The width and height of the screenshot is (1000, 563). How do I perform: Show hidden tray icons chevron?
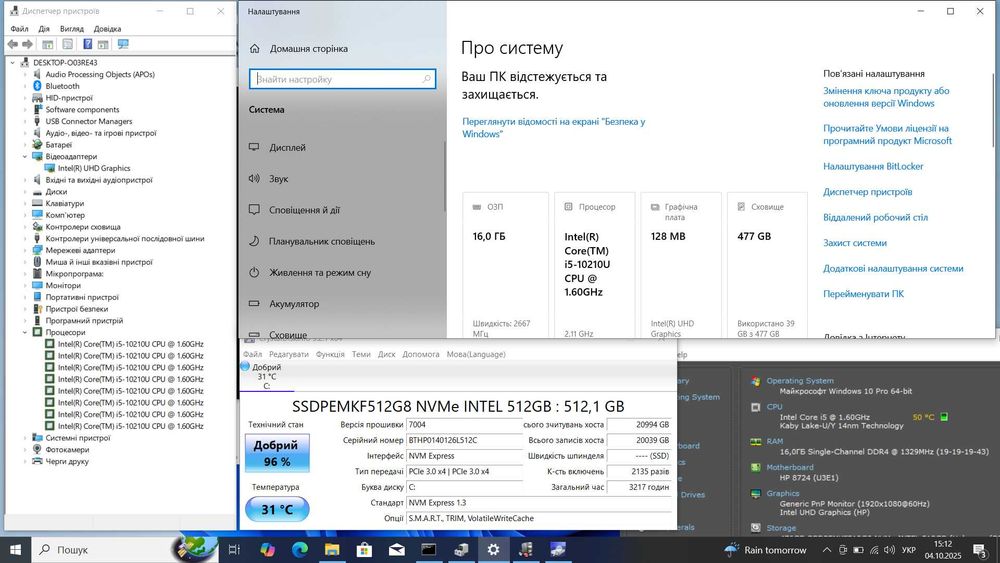827,550
